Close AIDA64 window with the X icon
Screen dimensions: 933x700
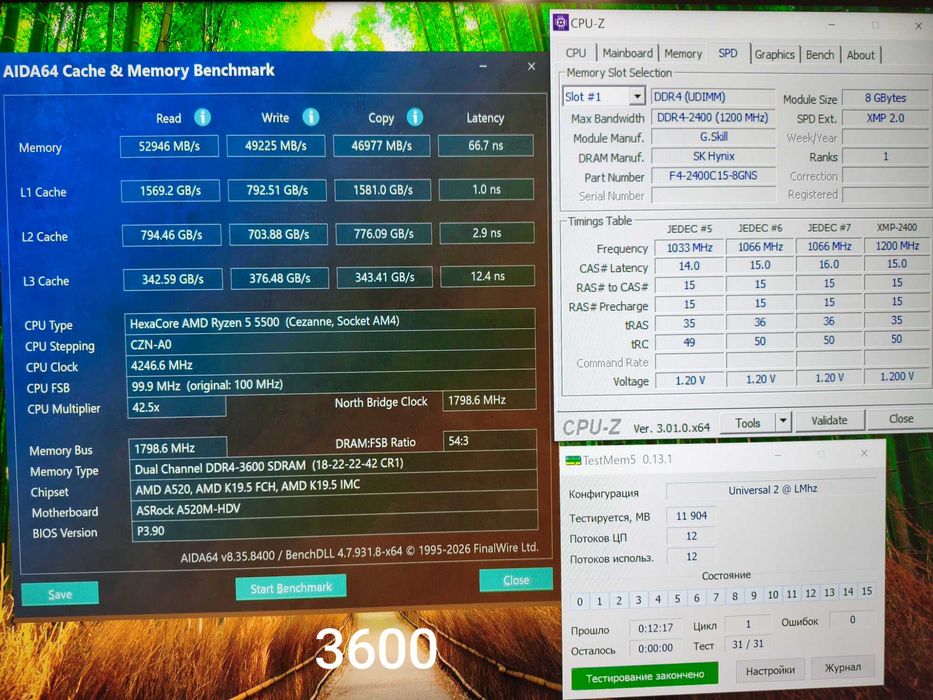point(531,66)
